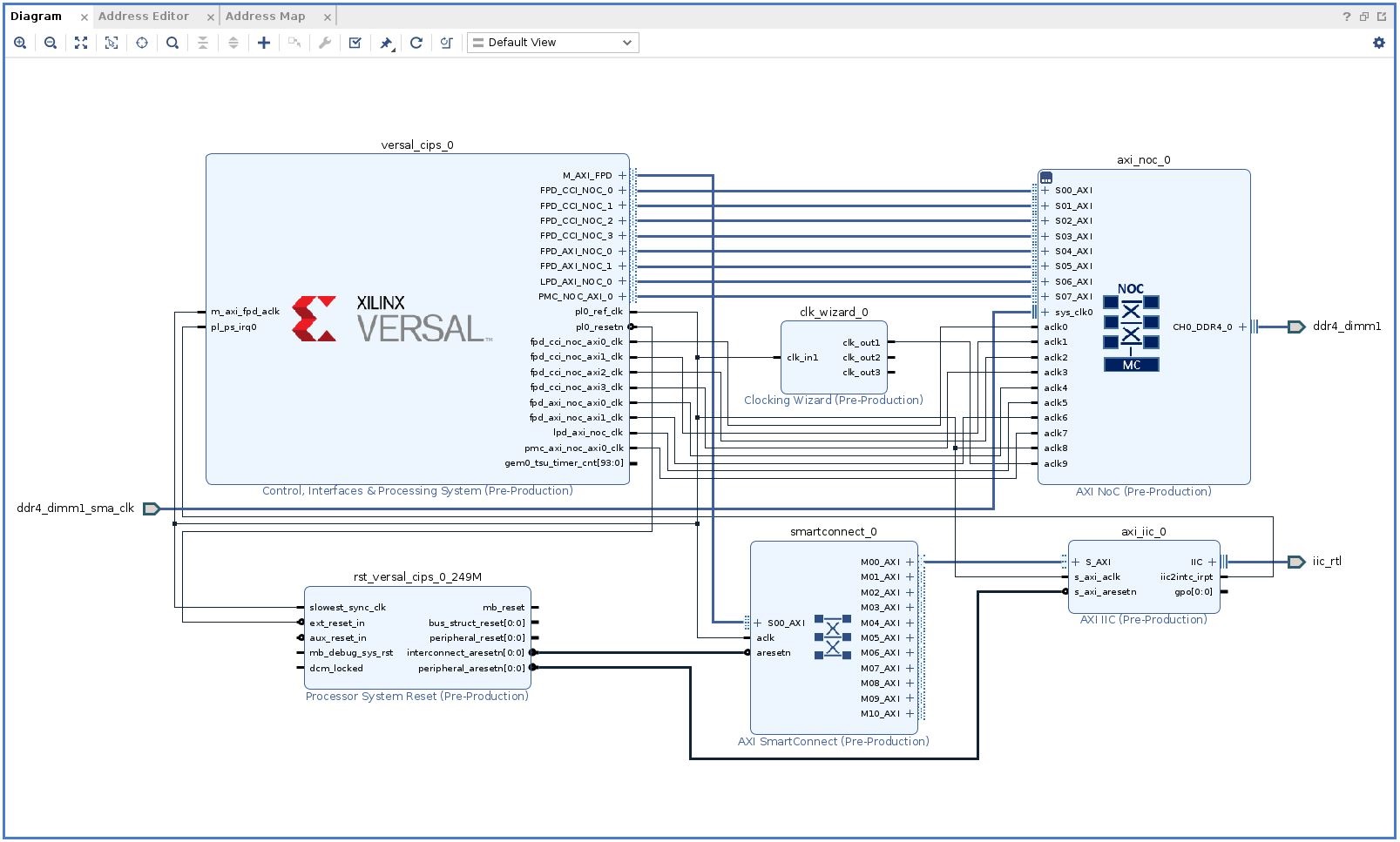This screenshot has width=1400, height=842.
Task: Click the Regenerate Layout icon
Action: click(x=416, y=43)
